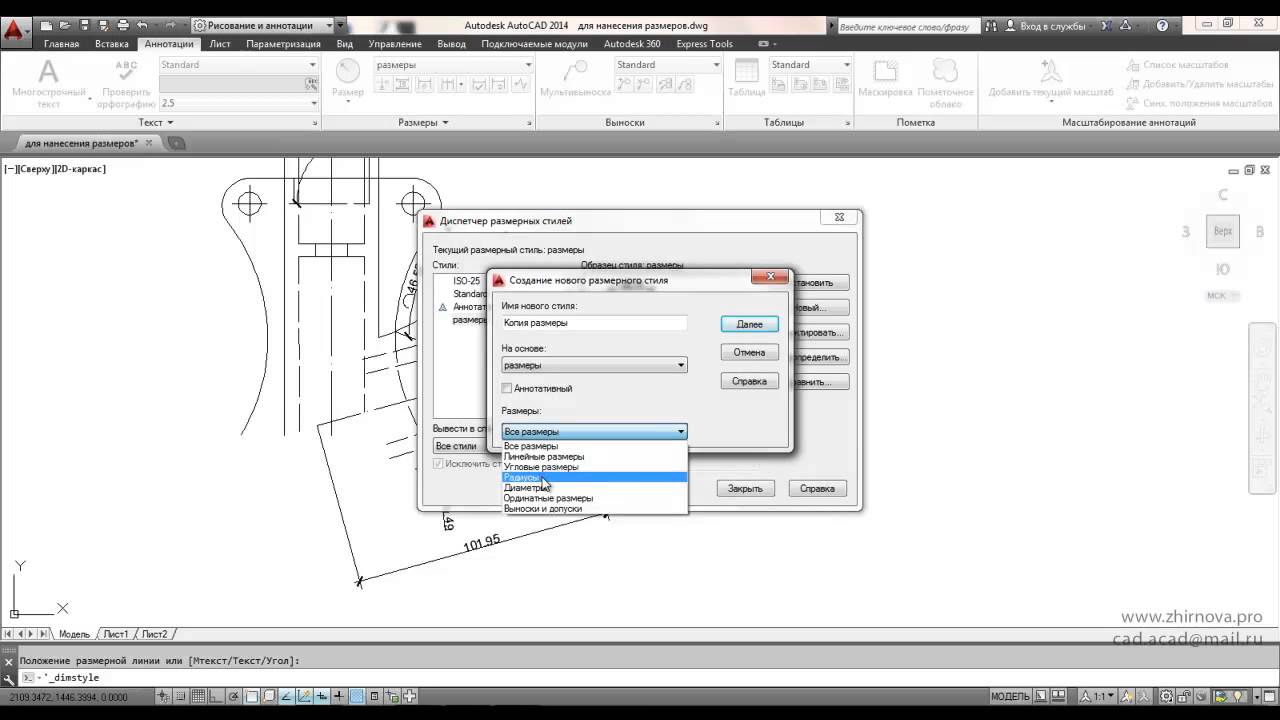1280x720 pixels.
Task: Click the Отмена button
Action: 749,352
